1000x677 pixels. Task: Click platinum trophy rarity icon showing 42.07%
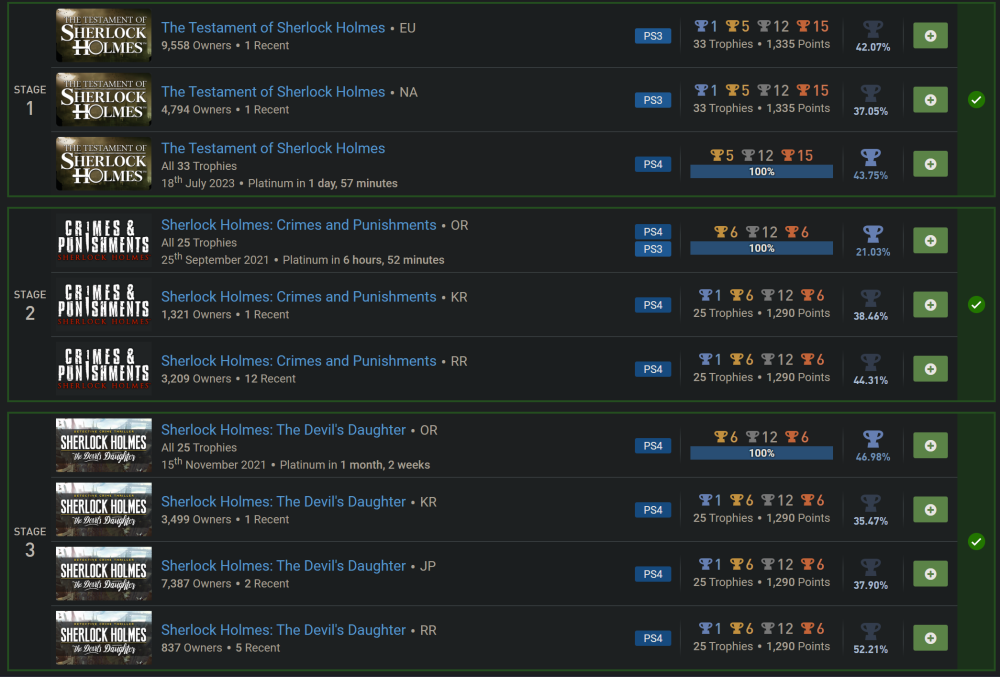pos(872,30)
